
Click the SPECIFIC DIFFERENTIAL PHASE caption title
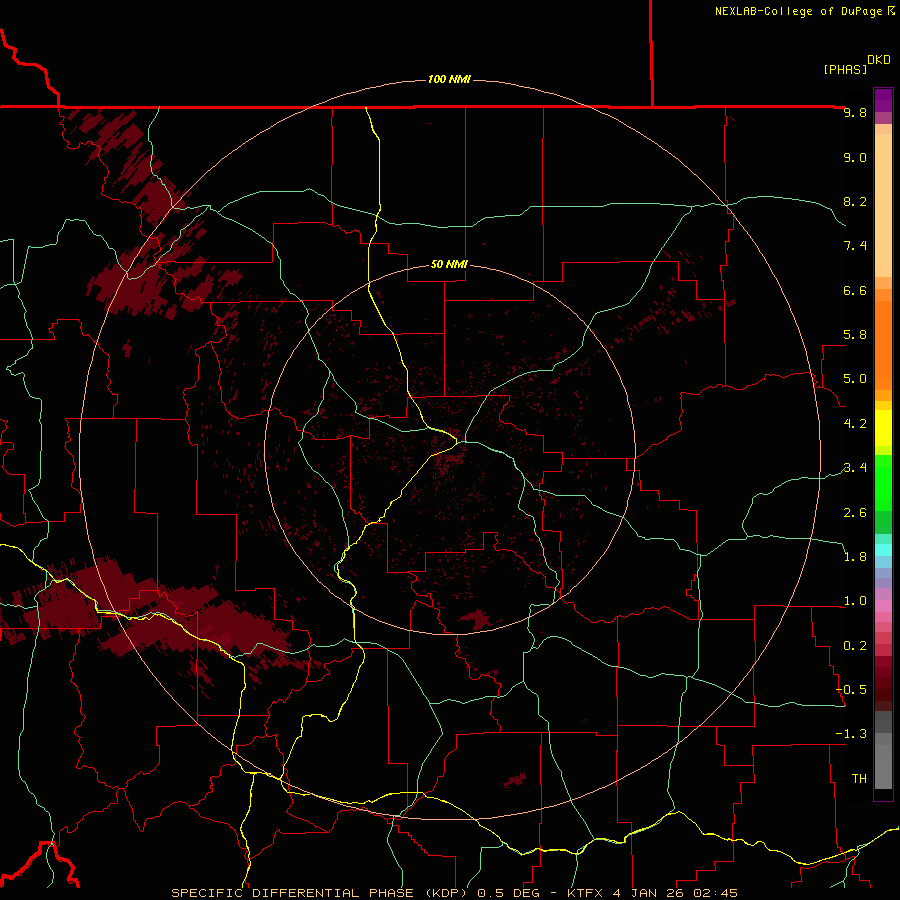292,893
